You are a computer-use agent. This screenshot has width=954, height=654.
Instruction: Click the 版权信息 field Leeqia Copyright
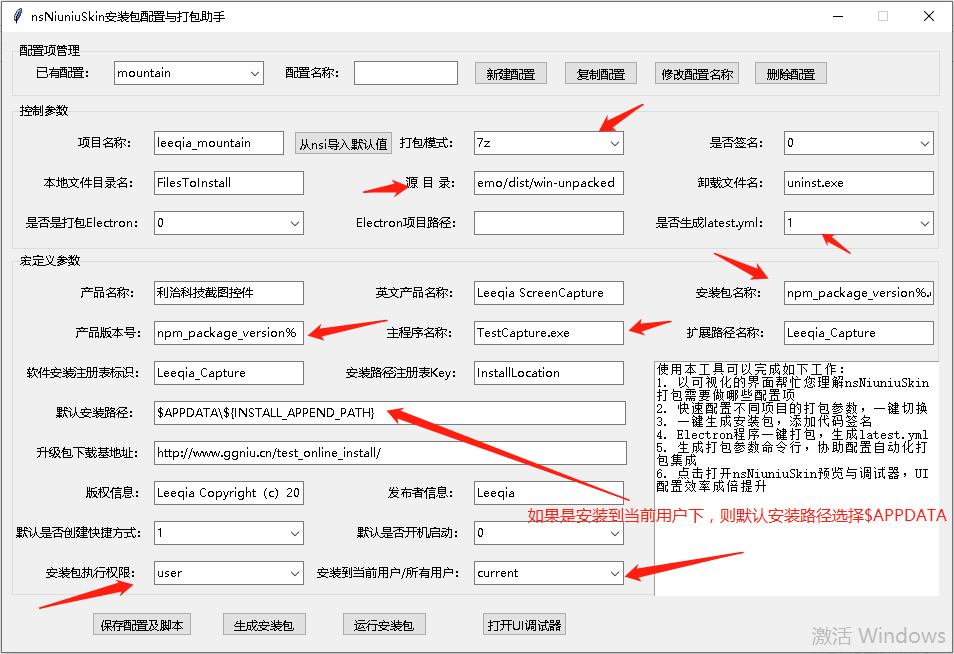[229, 493]
